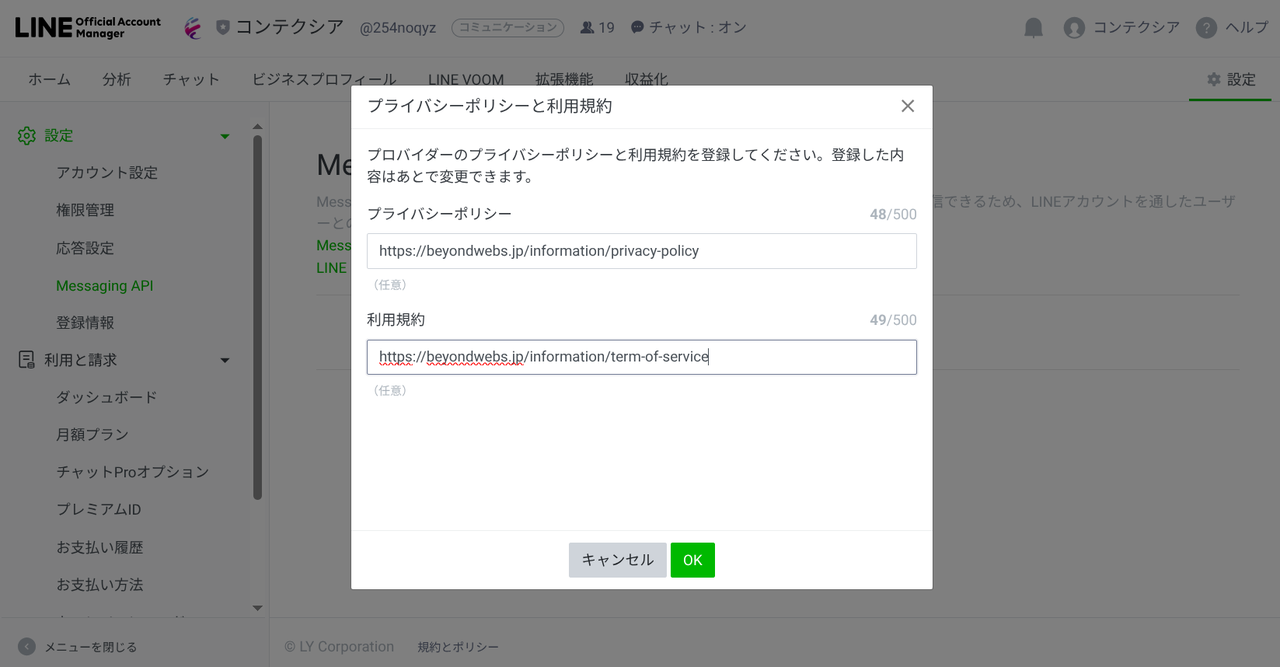Open the help question mark icon
Viewport: 1280px width, 667px height.
pos(1206,28)
